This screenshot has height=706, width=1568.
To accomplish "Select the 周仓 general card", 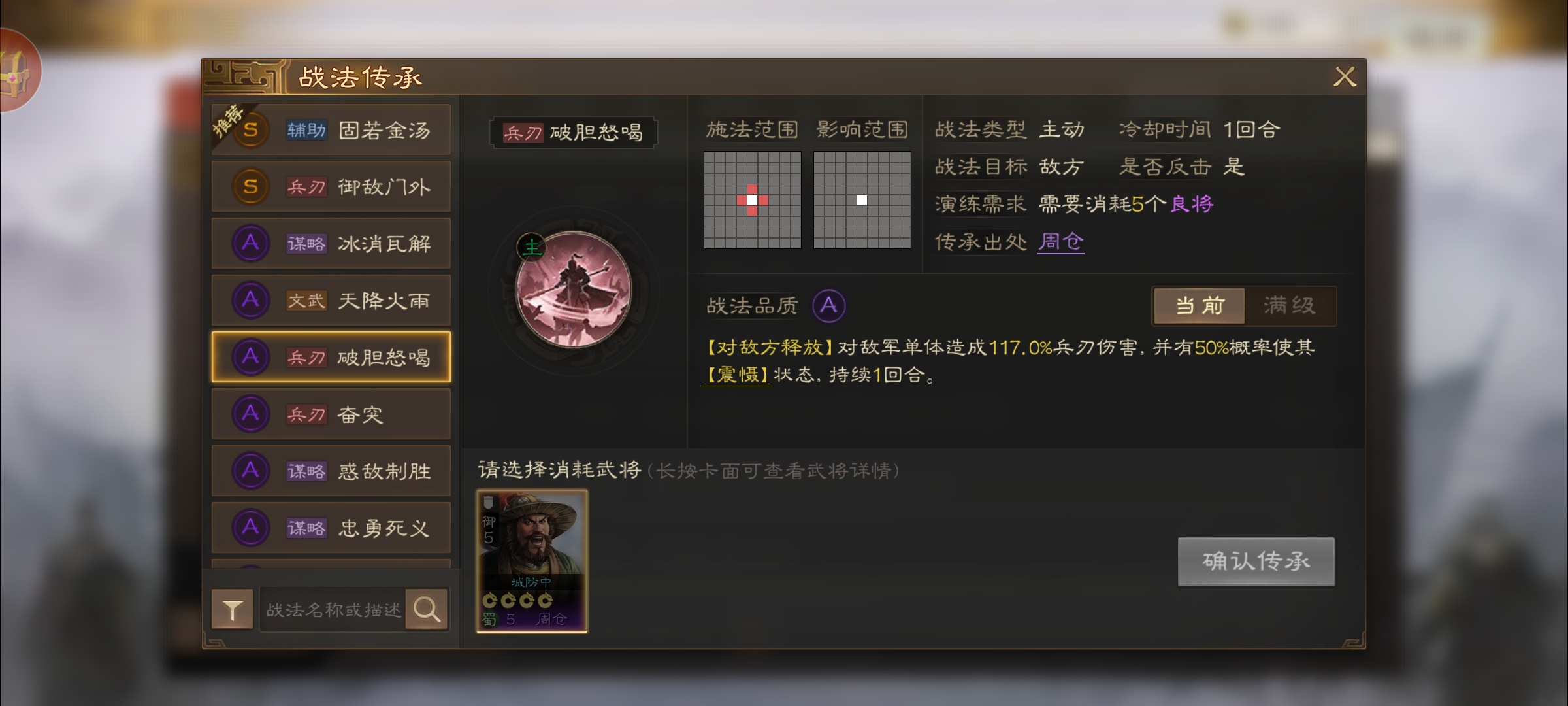I will [x=532, y=561].
